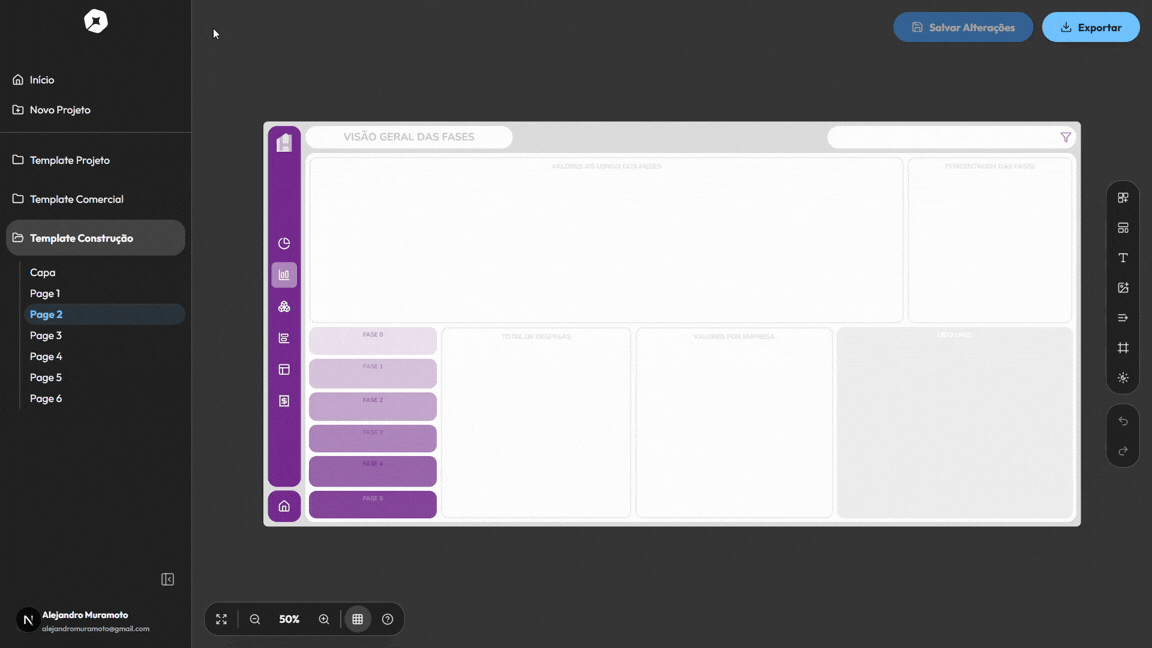Image resolution: width=1152 pixels, height=648 pixels.
Task: Select the FASE 0 block
Action: [372, 341]
